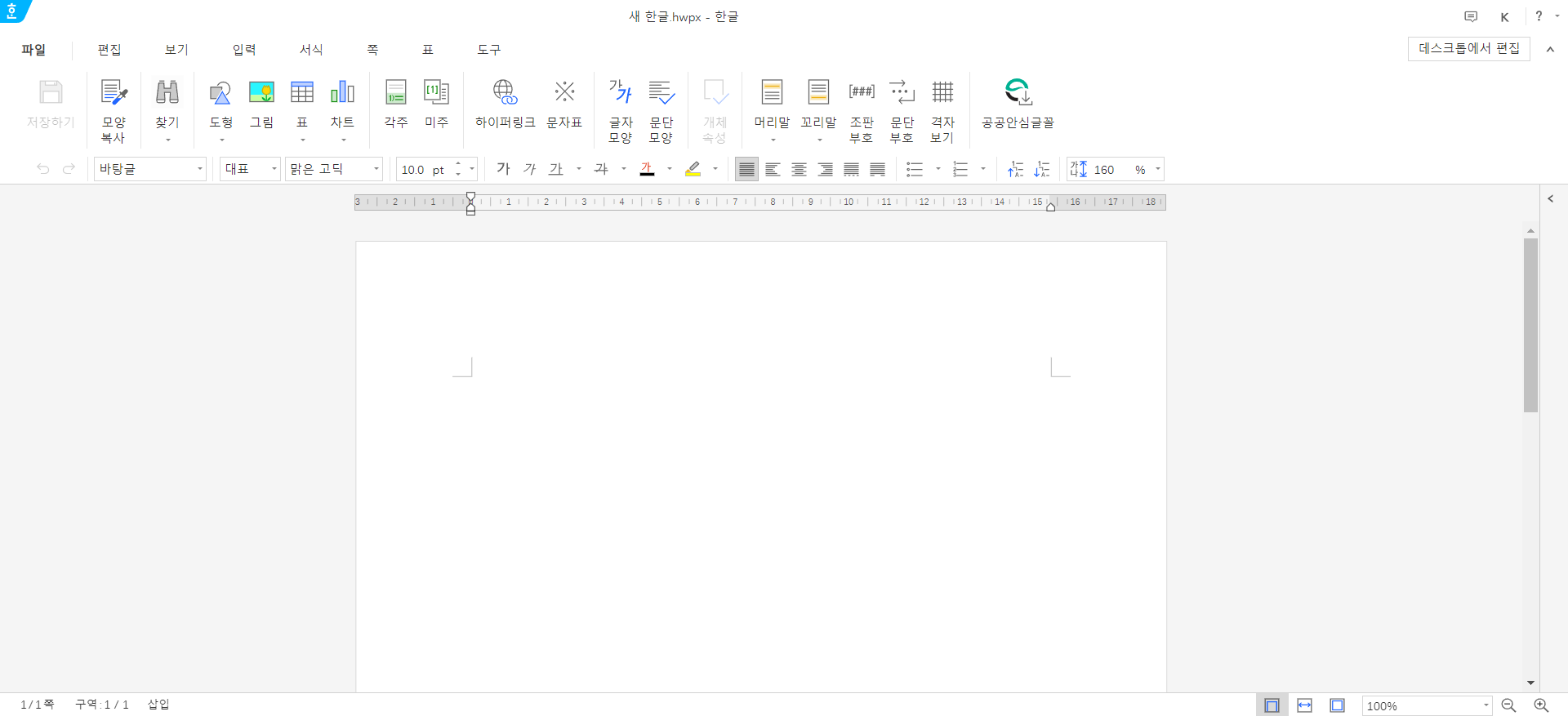Open the 문자표 character map
The width and height of the screenshot is (1568, 716).
coord(564,93)
